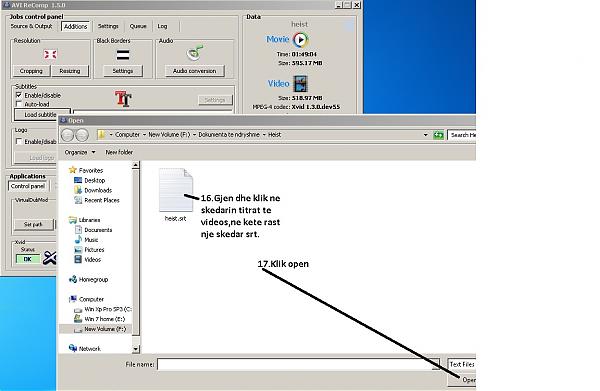This screenshot has height=391, width=600.
Task: Switch to the Settings tab
Action: coord(108,26)
